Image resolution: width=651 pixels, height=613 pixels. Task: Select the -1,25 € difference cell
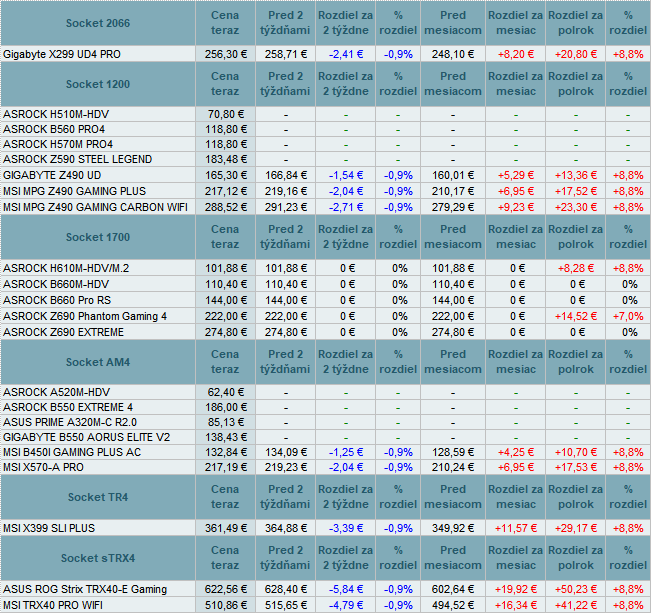[345, 452]
